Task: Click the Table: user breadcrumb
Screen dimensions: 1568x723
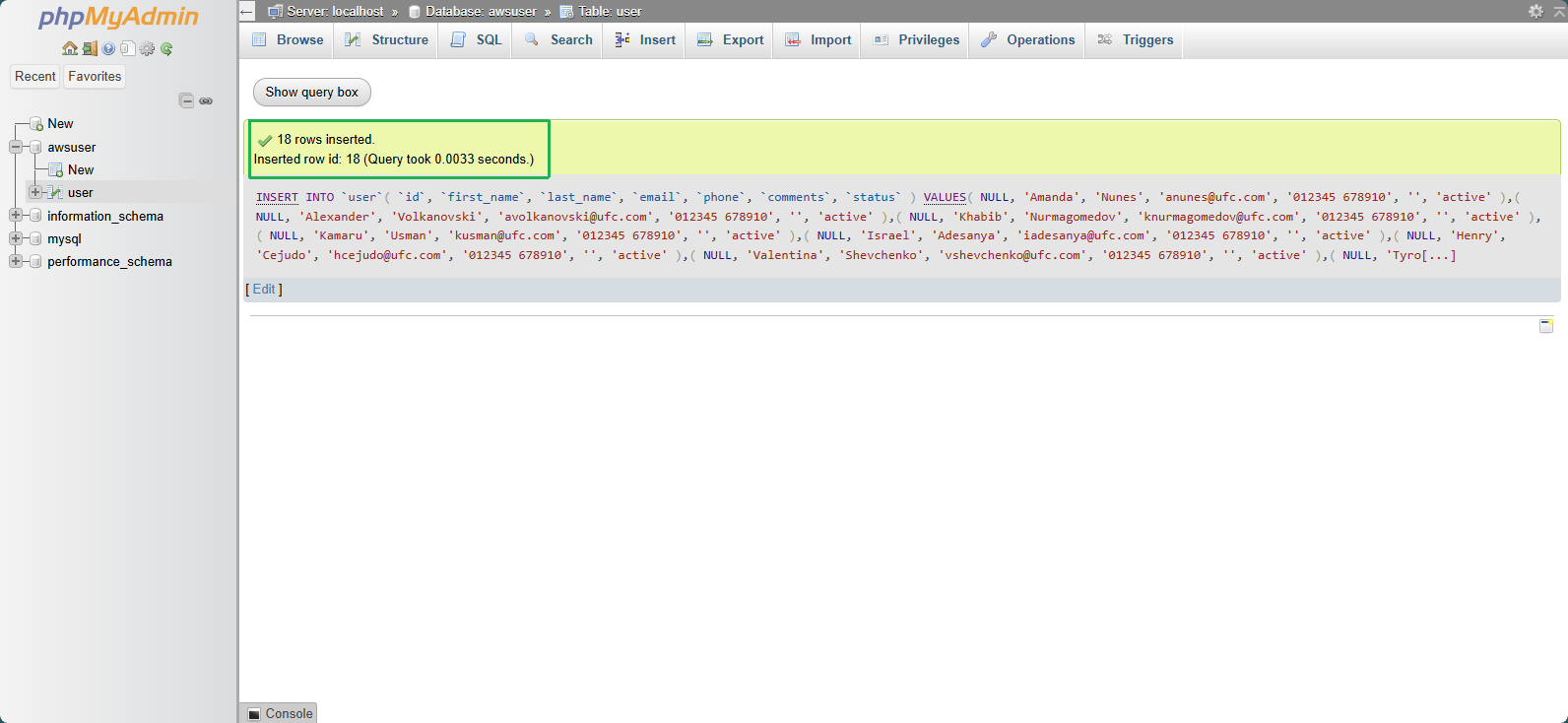Action: click(x=610, y=12)
